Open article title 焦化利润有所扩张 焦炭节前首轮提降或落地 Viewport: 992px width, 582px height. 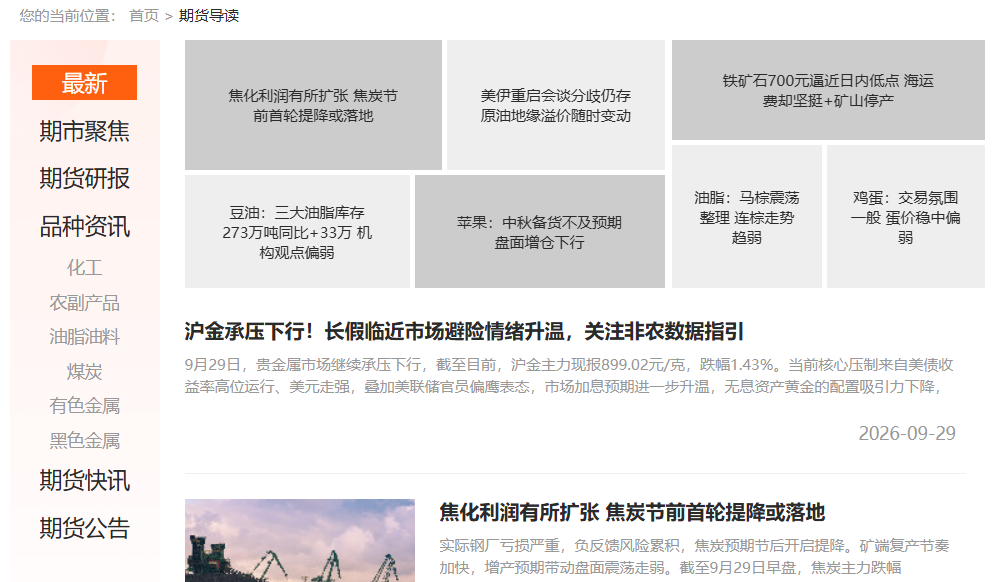632,512
